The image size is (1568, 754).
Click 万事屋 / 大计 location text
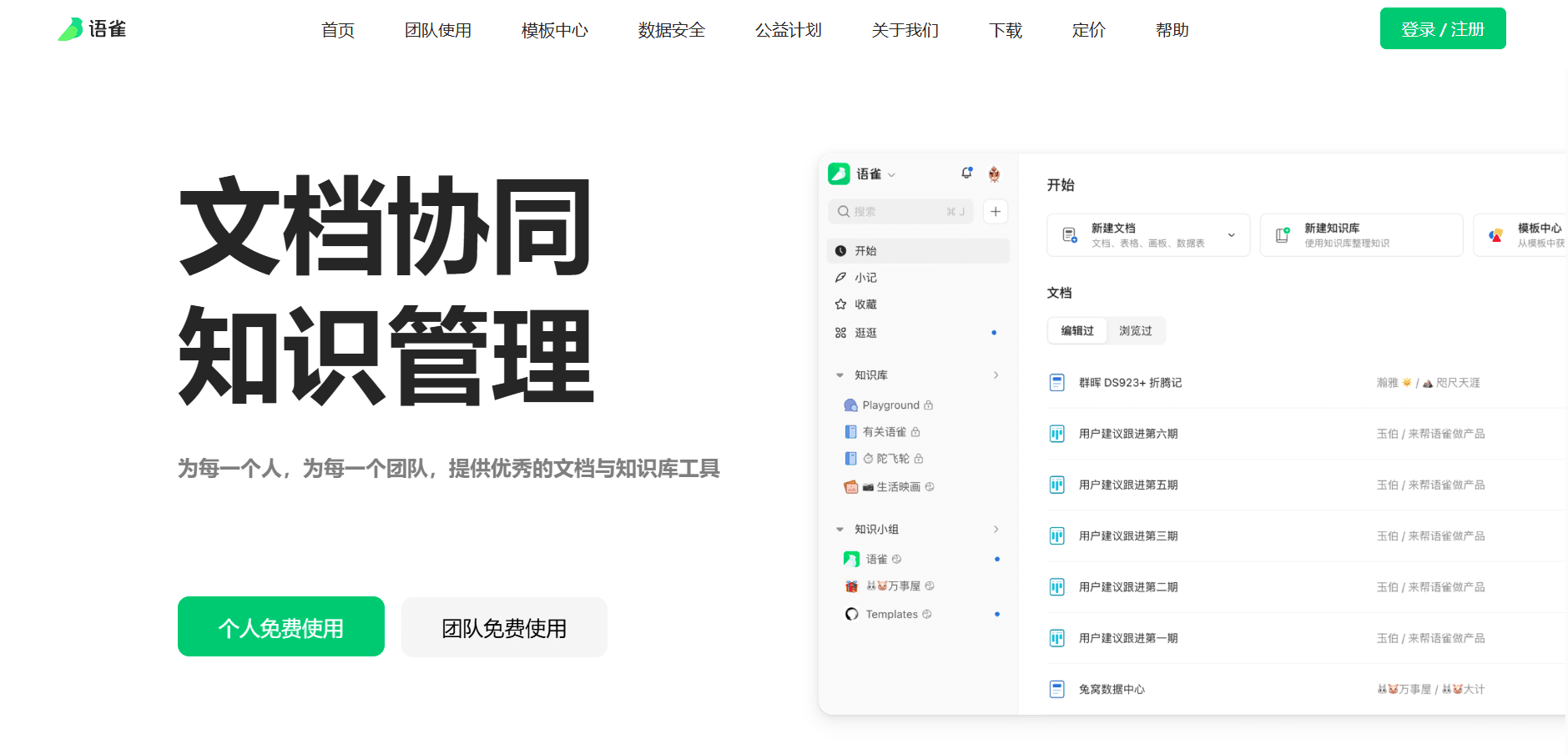1430,689
